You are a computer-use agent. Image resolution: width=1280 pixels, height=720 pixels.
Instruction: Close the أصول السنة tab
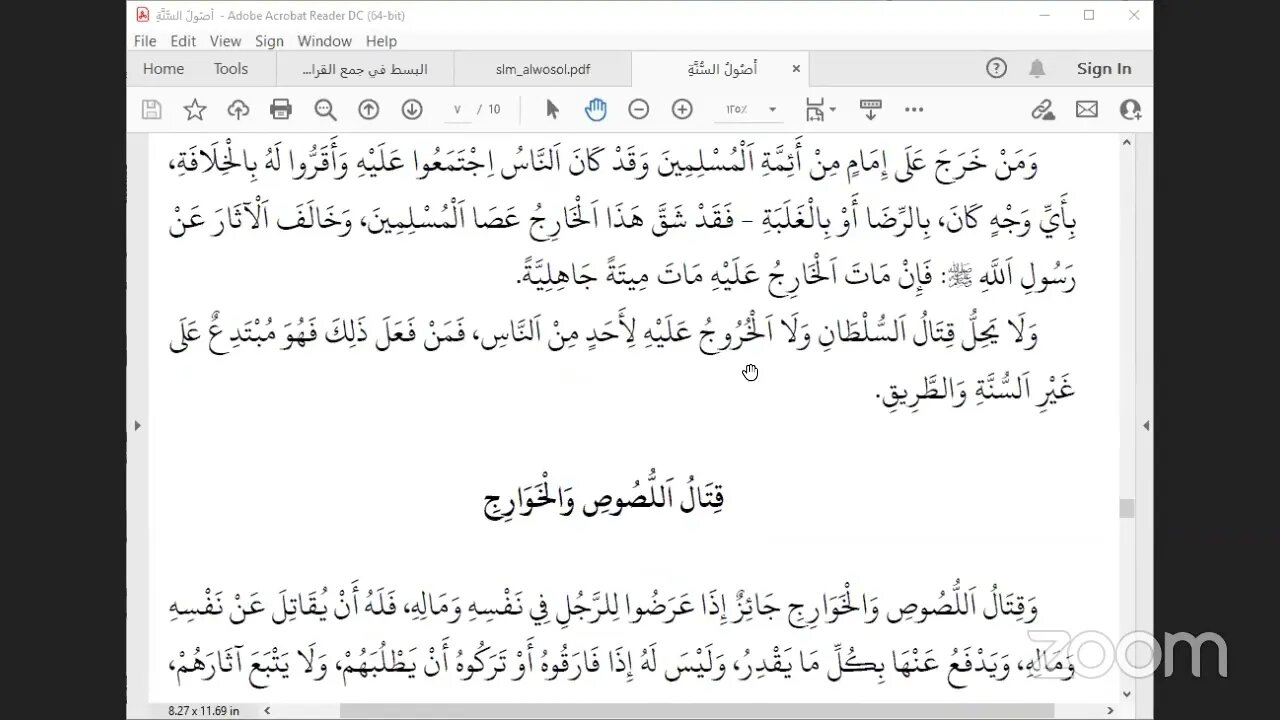[x=796, y=69]
